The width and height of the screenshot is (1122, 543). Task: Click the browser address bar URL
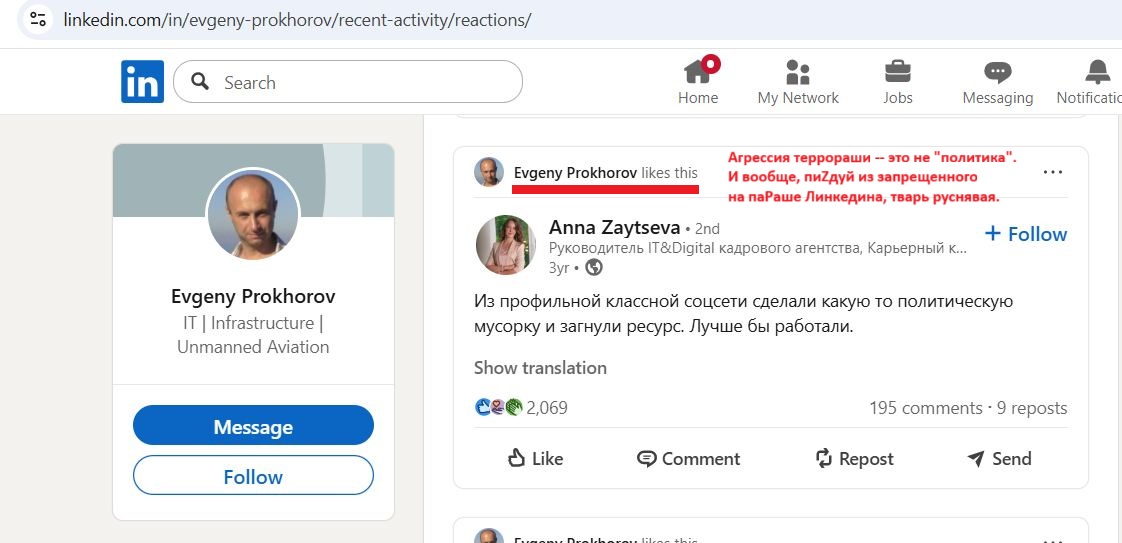tap(297, 19)
